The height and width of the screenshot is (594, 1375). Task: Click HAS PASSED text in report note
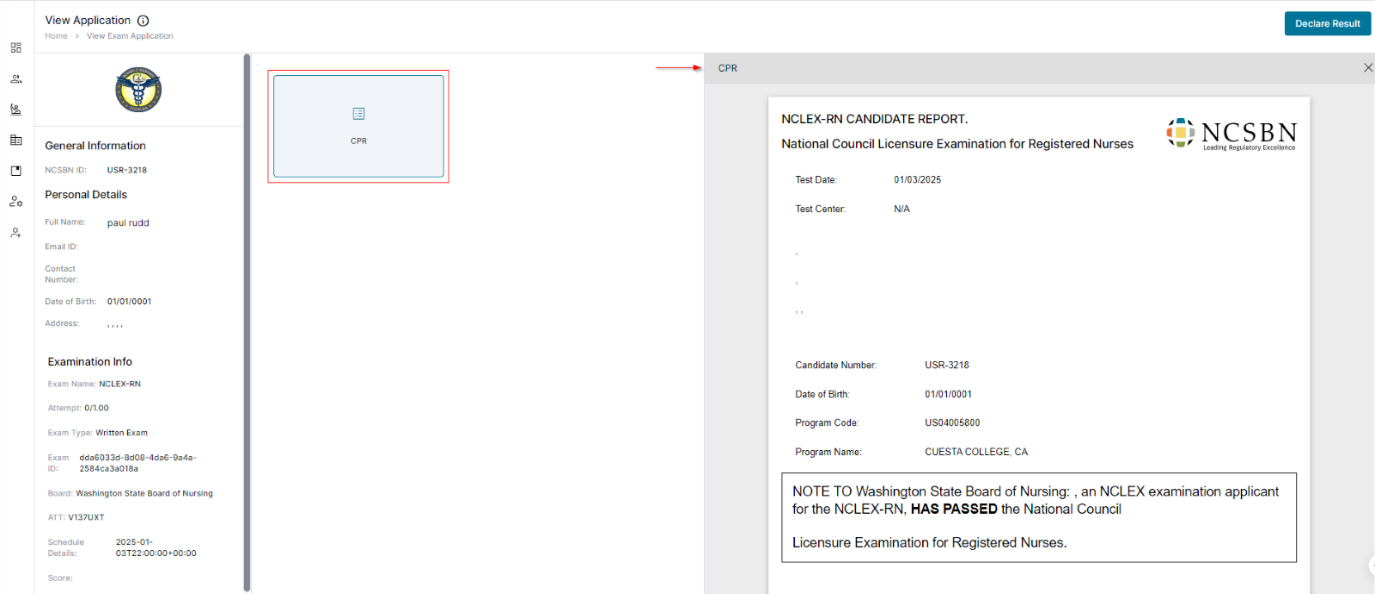tap(954, 509)
